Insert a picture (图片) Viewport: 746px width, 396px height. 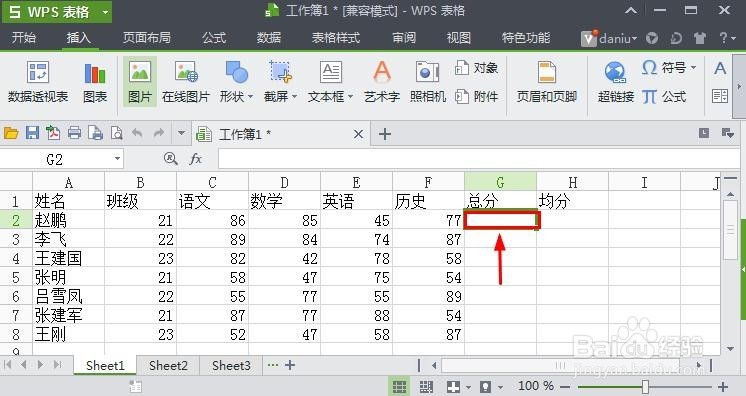(x=140, y=82)
